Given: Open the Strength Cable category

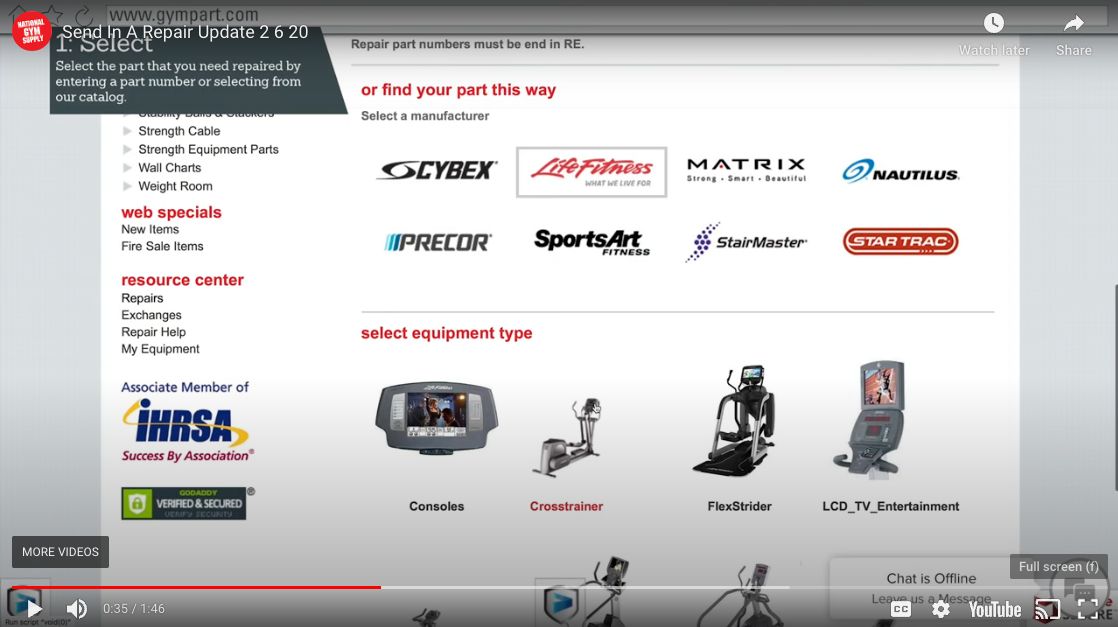Looking at the screenshot, I should pyautogui.click(x=179, y=131).
